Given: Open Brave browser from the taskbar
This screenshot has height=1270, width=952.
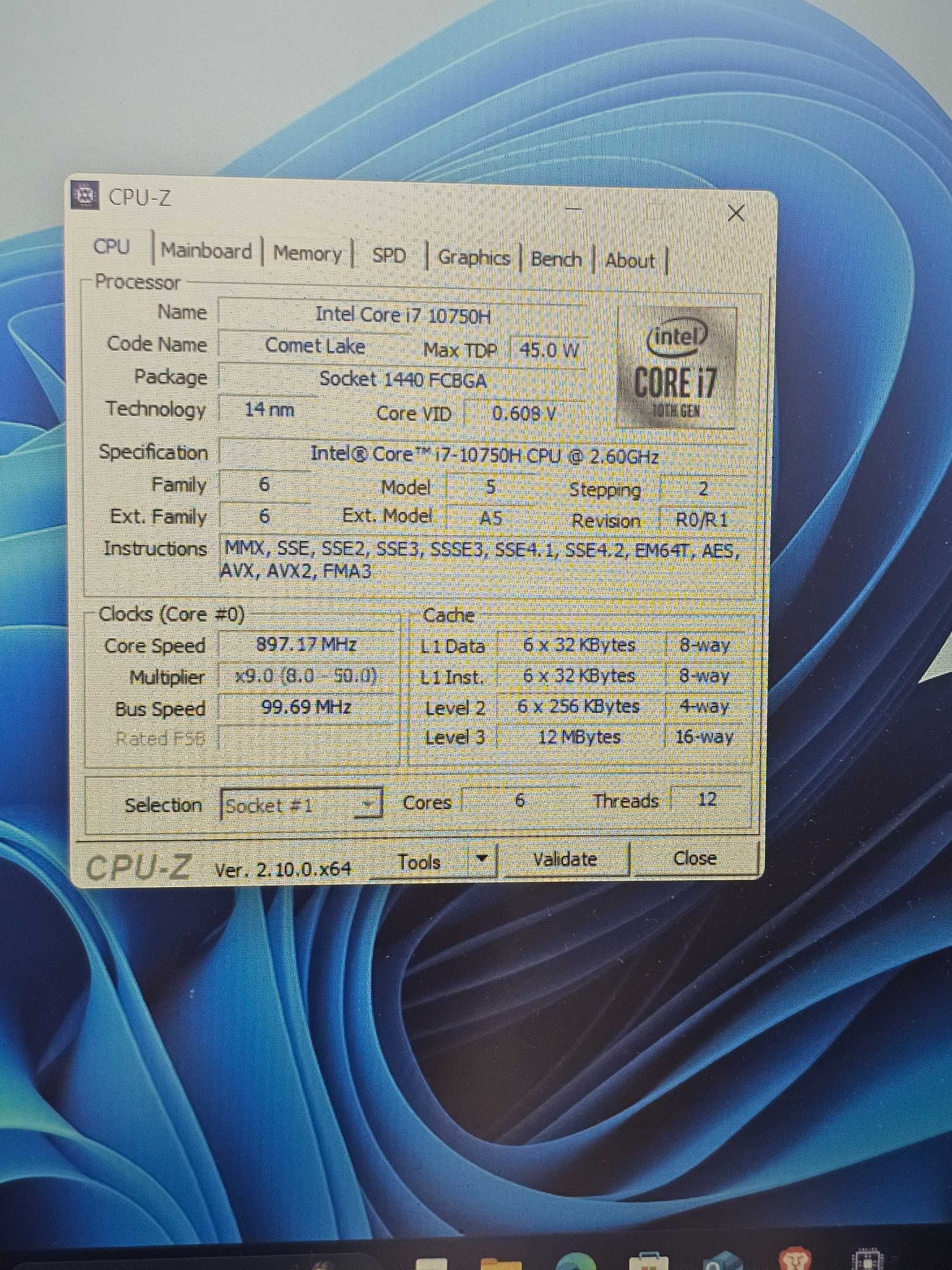Looking at the screenshot, I should (796, 1257).
